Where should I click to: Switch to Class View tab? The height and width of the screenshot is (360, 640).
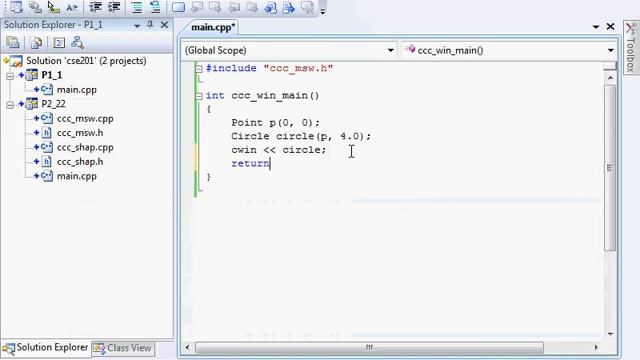[x=123, y=348]
